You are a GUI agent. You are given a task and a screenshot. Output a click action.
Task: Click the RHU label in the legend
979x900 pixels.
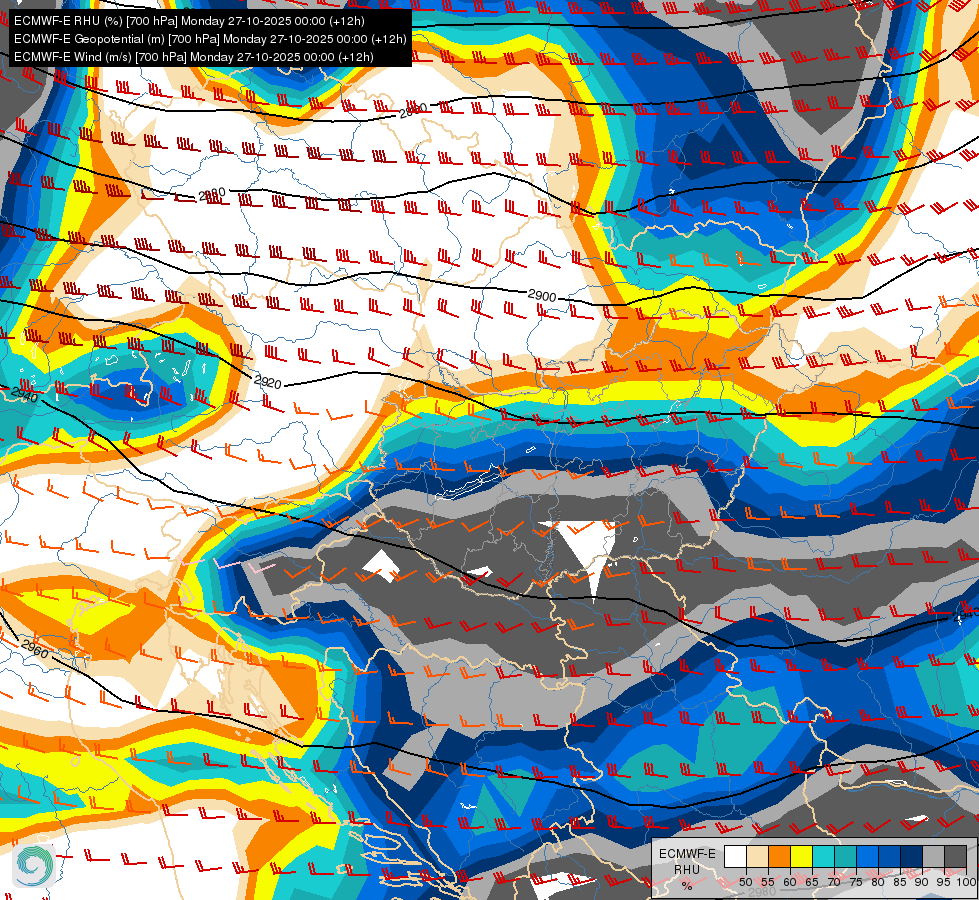tap(687, 869)
